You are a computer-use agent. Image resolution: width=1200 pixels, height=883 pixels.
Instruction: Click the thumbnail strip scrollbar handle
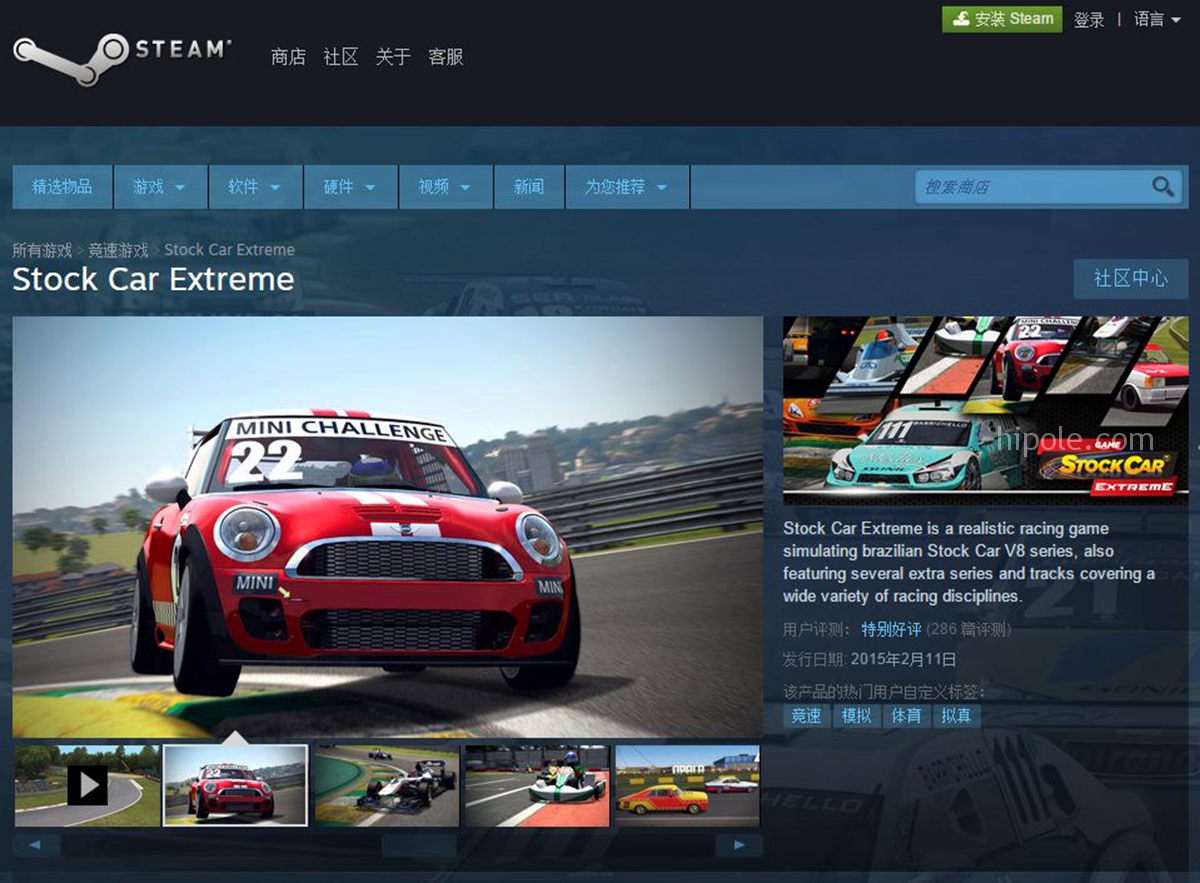pyautogui.click(x=419, y=845)
